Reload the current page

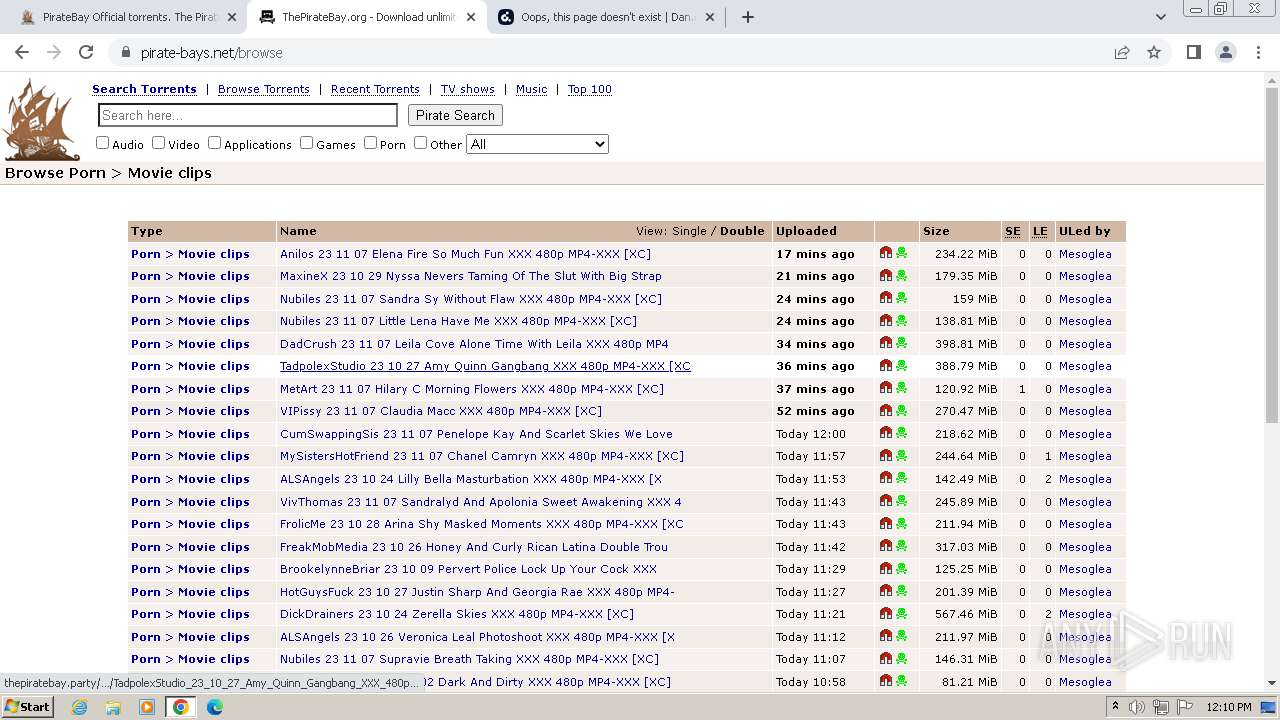tap(86, 53)
